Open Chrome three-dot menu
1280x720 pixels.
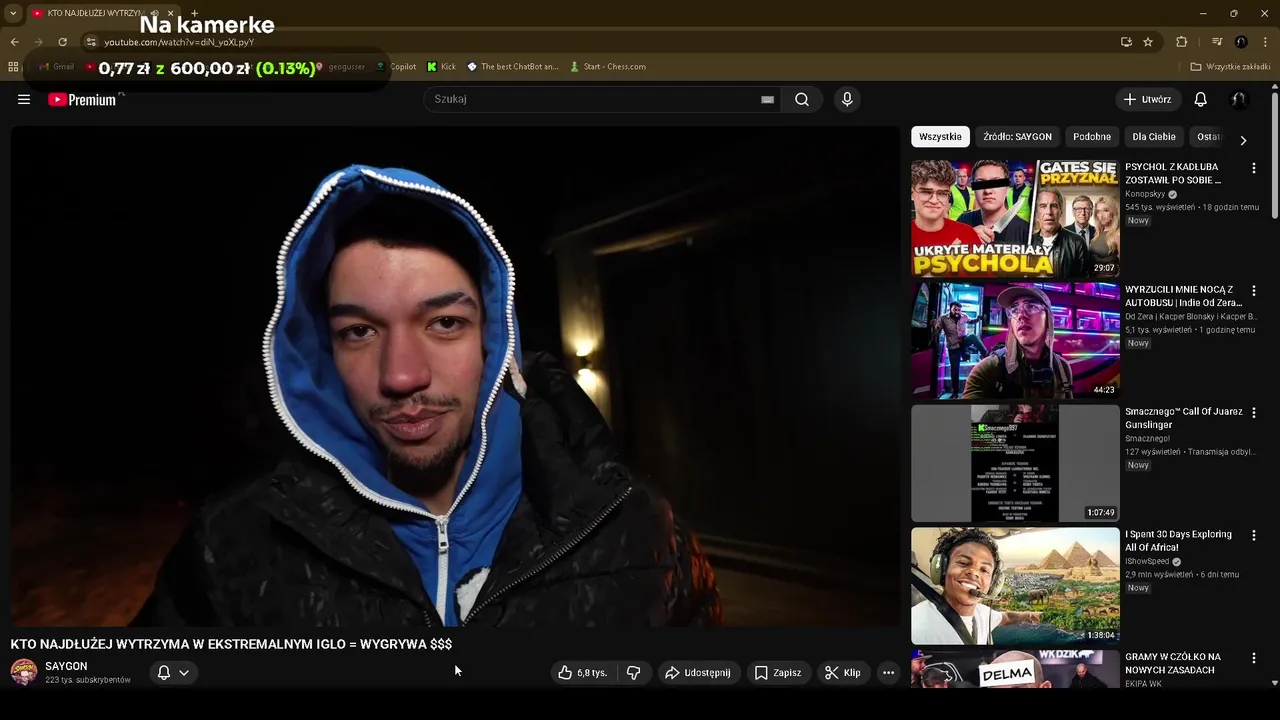[1266, 42]
